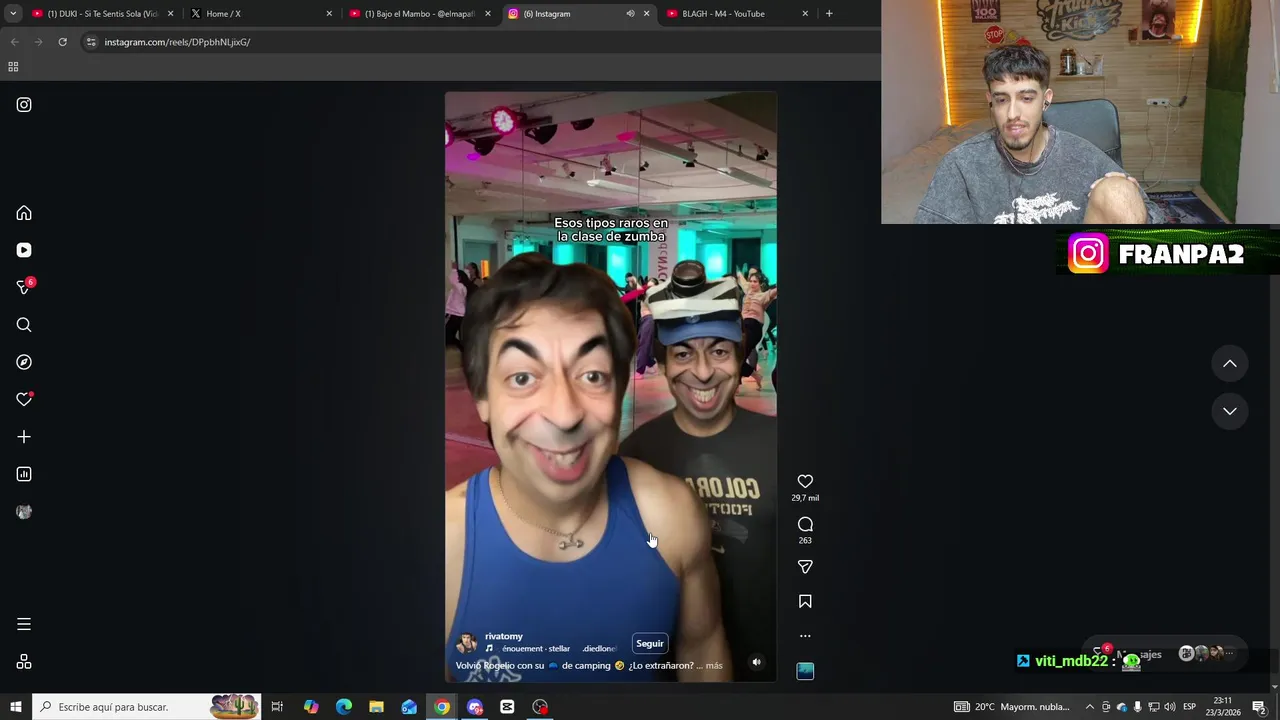Go to previous reel with up chevron
Viewport: 1280px width, 720px height.
pos(1230,364)
